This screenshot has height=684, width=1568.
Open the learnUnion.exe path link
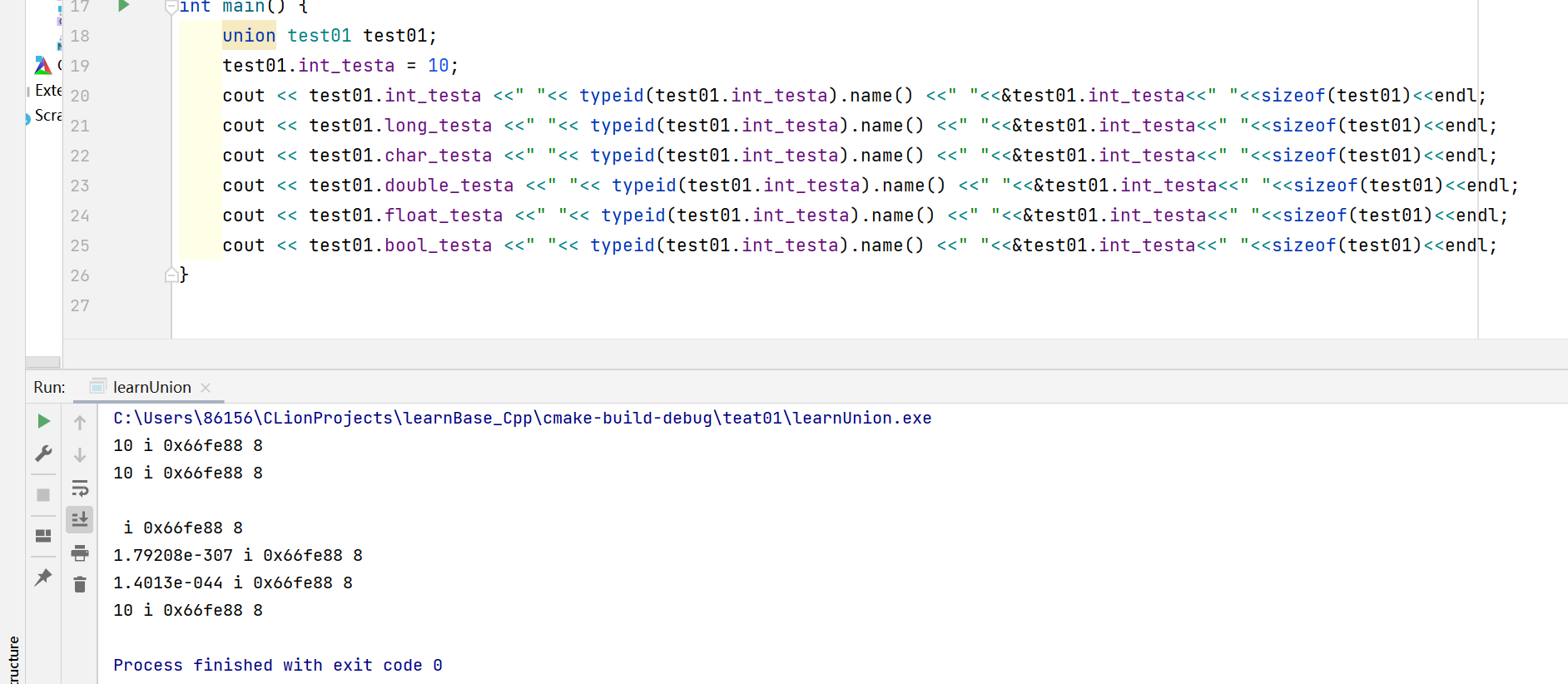pyautogui.click(x=523, y=418)
